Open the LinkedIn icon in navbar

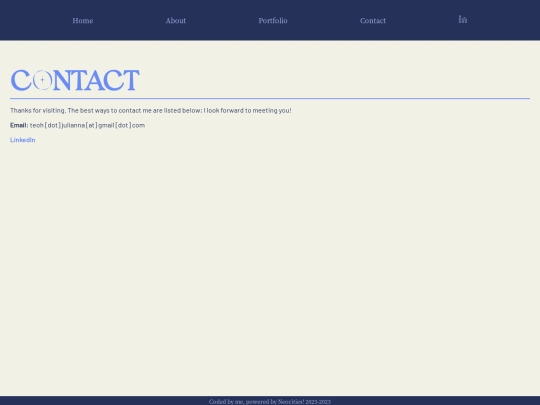click(x=463, y=20)
